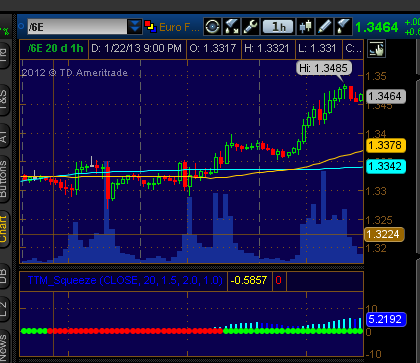Click the /6E symbol input field
420x363 pixels.
77,27
